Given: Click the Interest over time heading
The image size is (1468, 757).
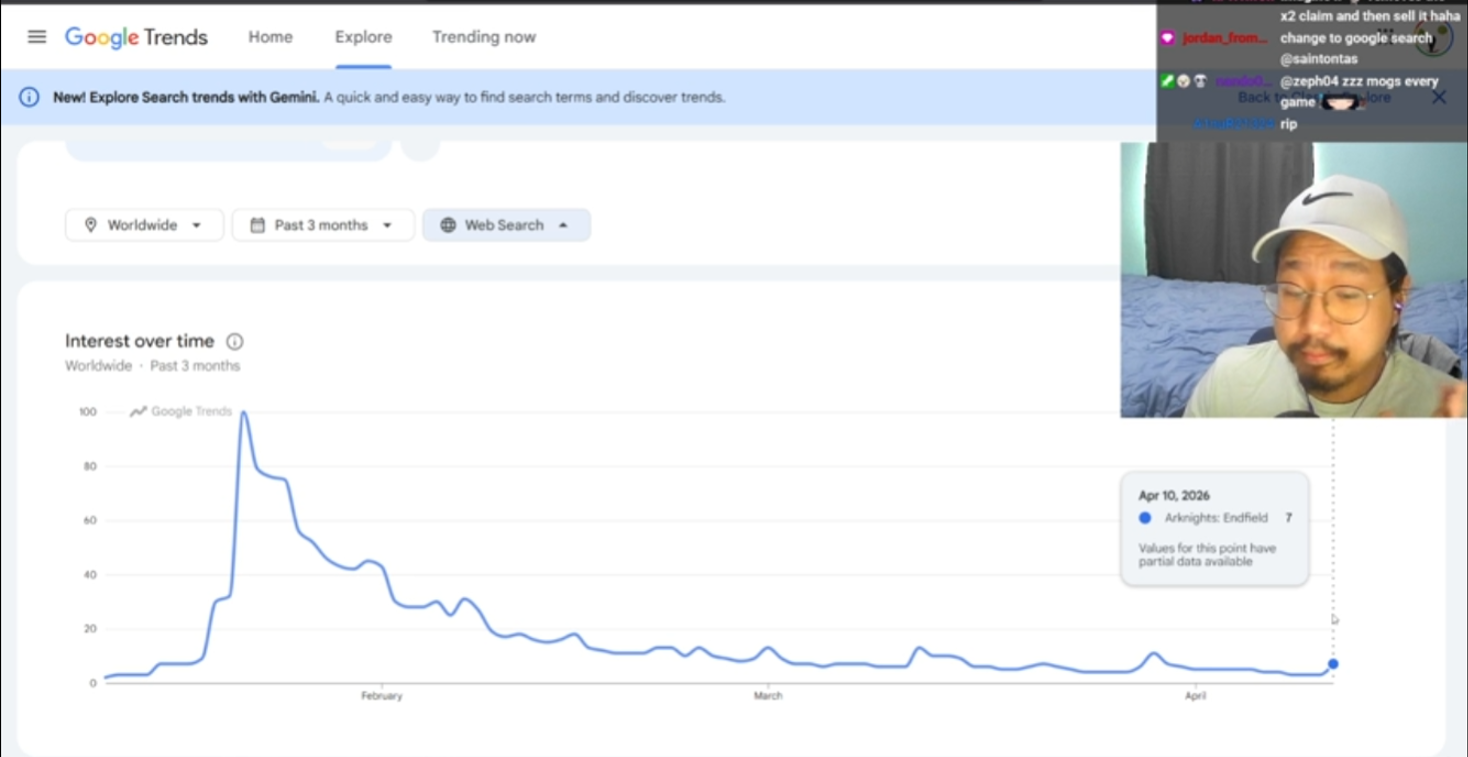Looking at the screenshot, I should coord(139,341).
